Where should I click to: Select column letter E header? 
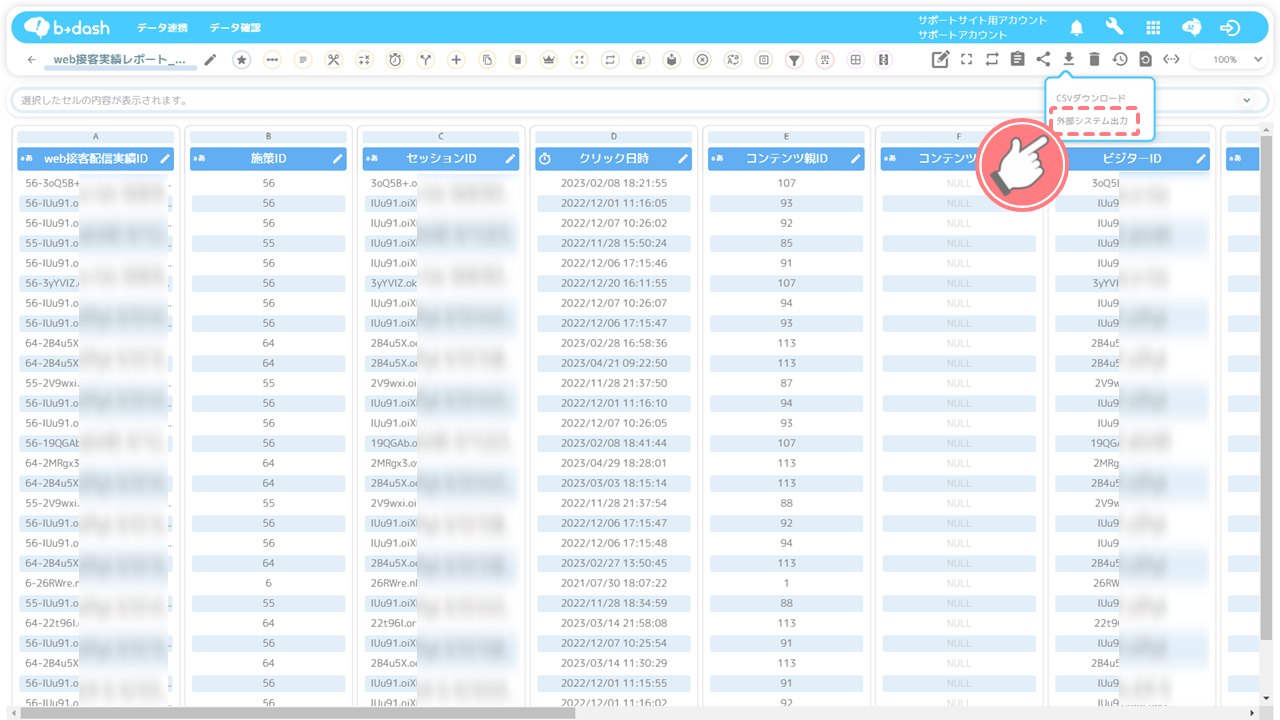(786, 137)
